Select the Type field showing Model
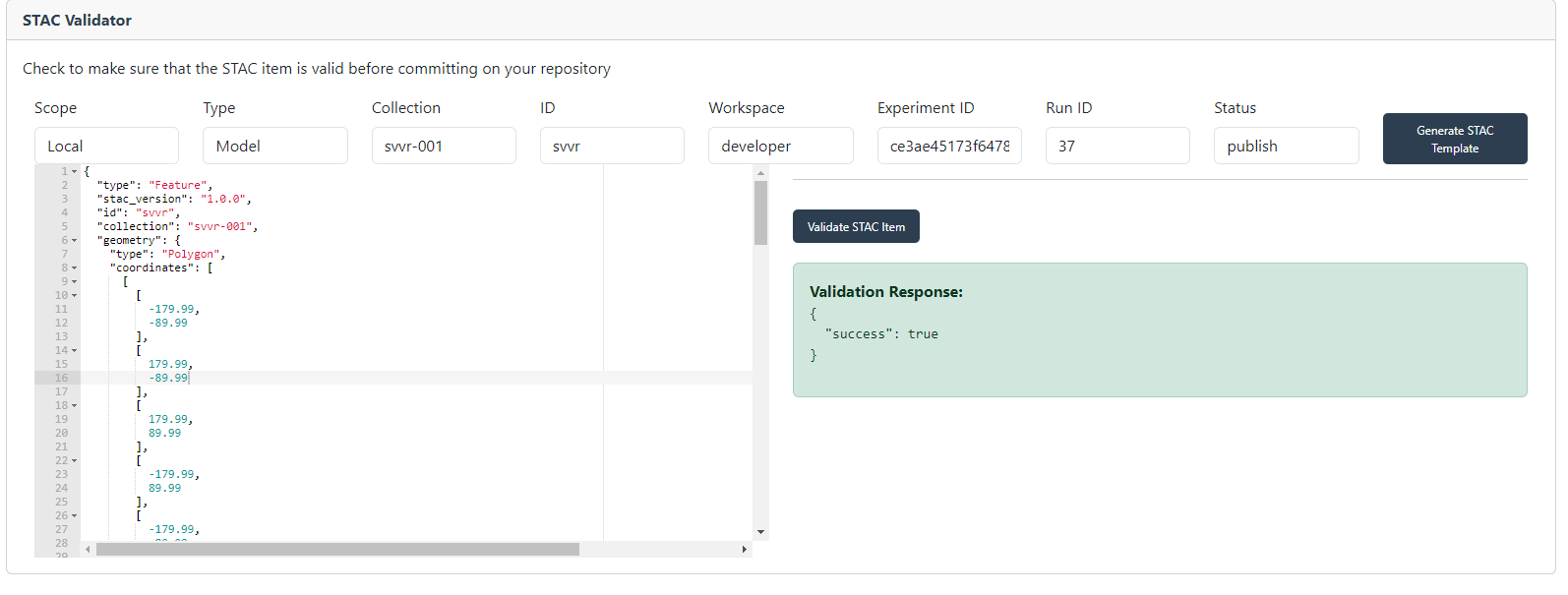Image resolution: width=1568 pixels, height=595 pixels. [x=274, y=146]
